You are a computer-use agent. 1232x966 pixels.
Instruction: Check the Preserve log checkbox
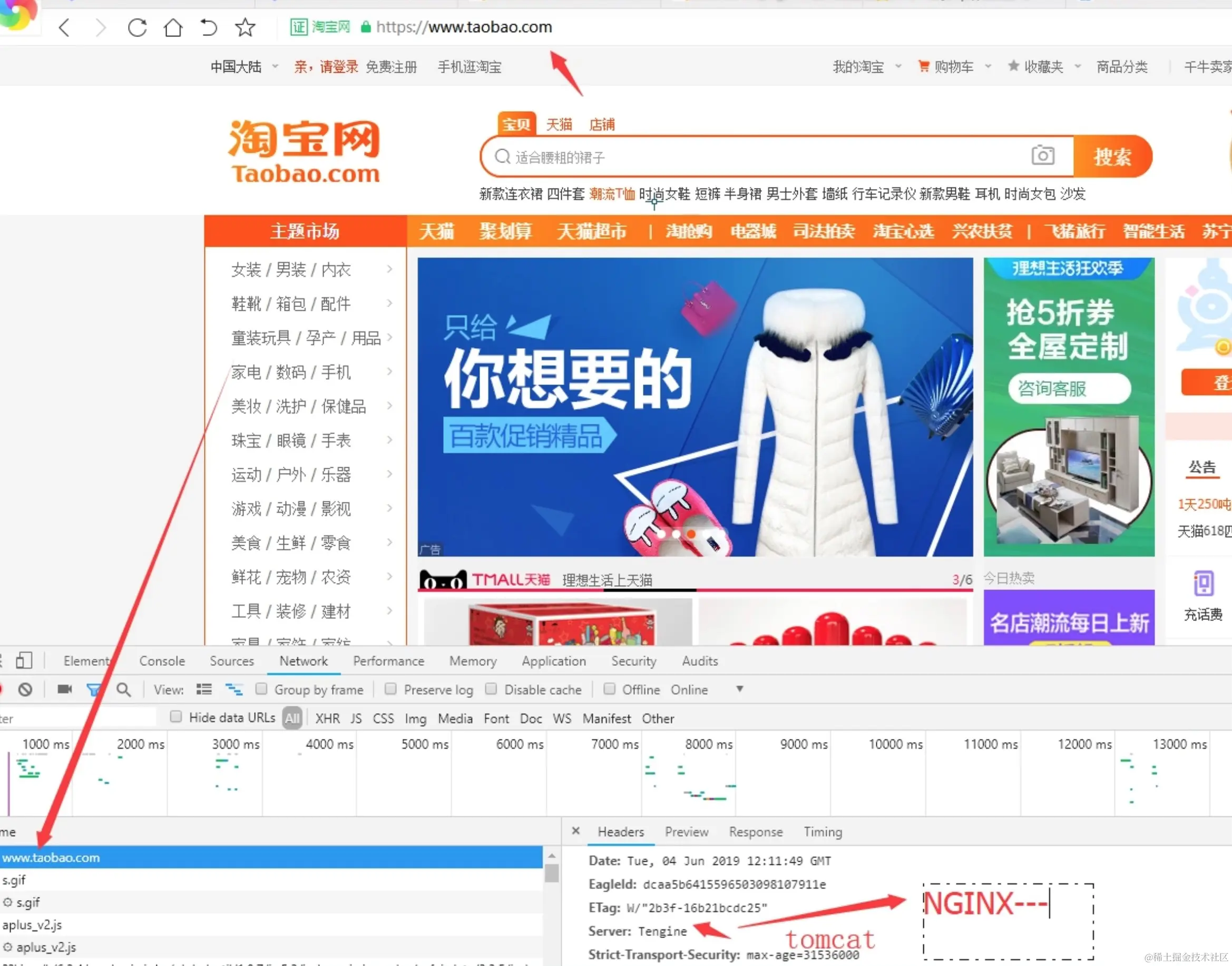click(390, 689)
